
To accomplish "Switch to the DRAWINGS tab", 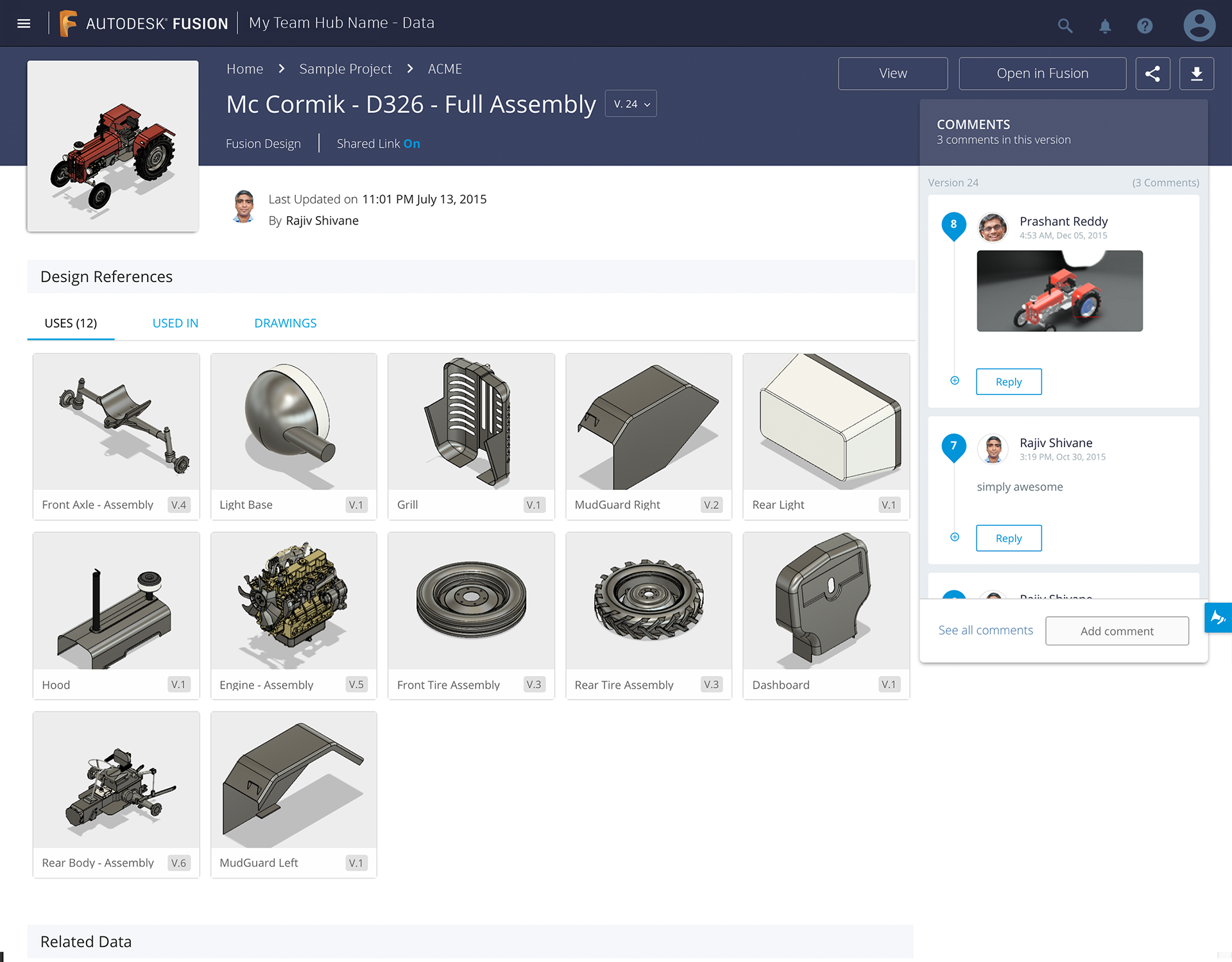I will pyautogui.click(x=285, y=323).
